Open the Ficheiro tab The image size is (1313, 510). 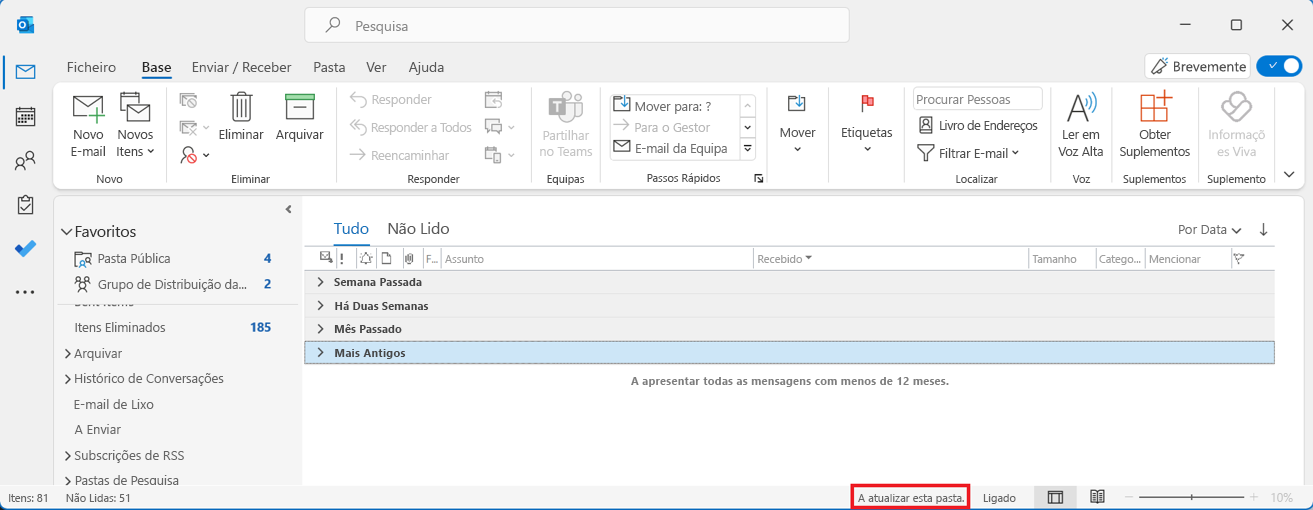click(91, 67)
